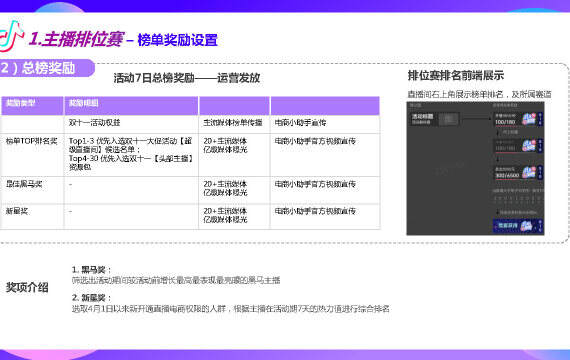
Task: Click the description starting with "选取4月1日以来"
Action: click(x=230, y=309)
